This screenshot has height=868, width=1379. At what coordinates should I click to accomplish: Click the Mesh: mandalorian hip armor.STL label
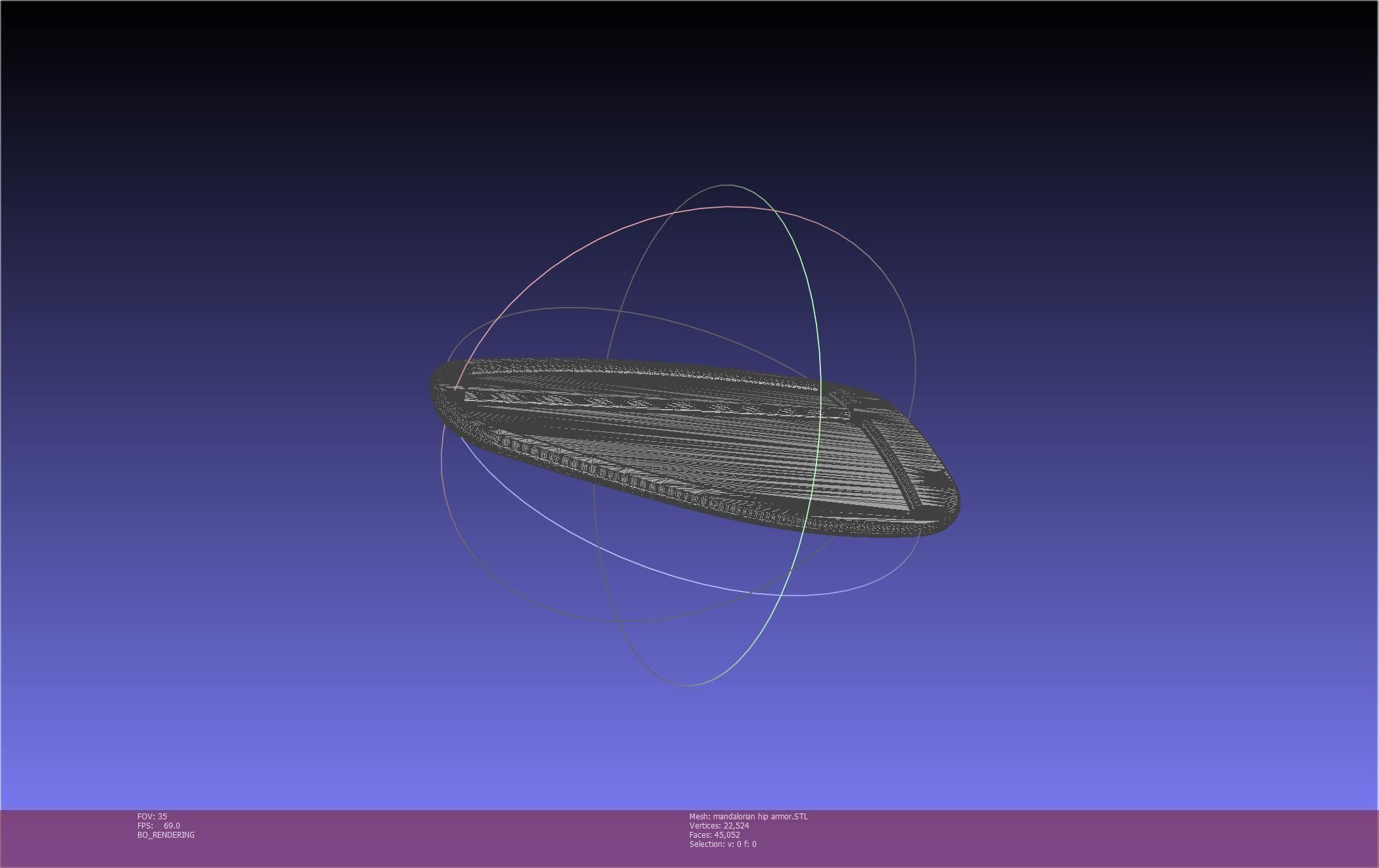748,816
